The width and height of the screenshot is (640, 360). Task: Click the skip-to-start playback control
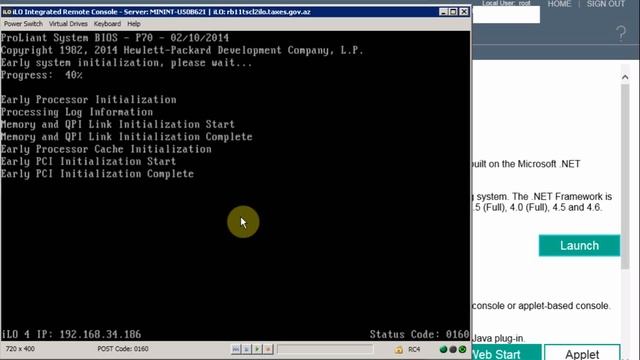coord(236,349)
